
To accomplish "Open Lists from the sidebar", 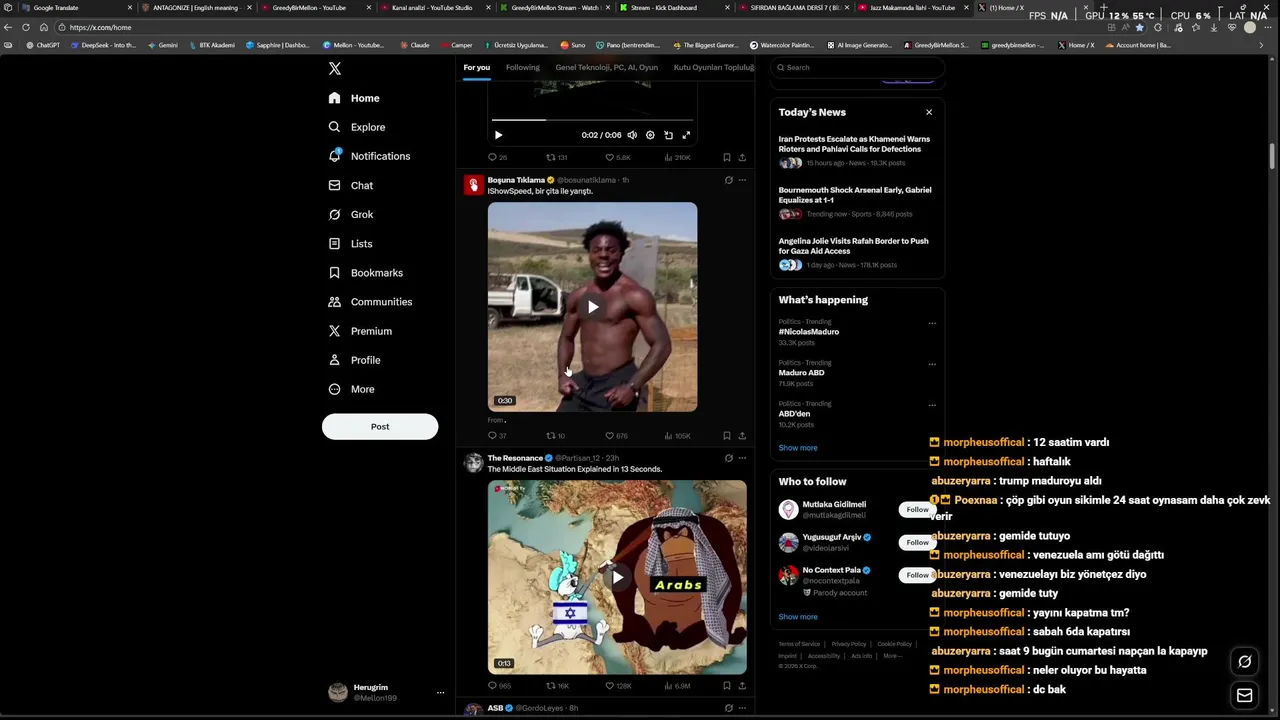I will [350, 243].
